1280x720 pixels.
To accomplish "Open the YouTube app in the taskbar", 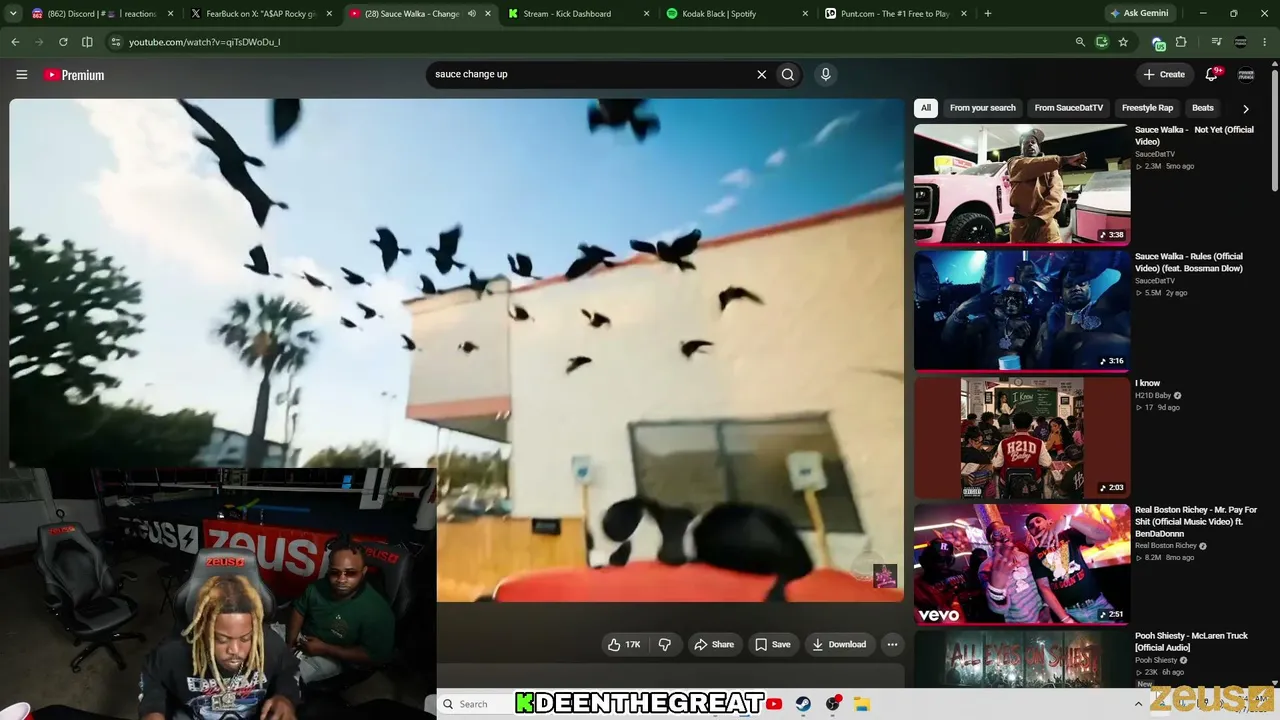I will coord(774,704).
